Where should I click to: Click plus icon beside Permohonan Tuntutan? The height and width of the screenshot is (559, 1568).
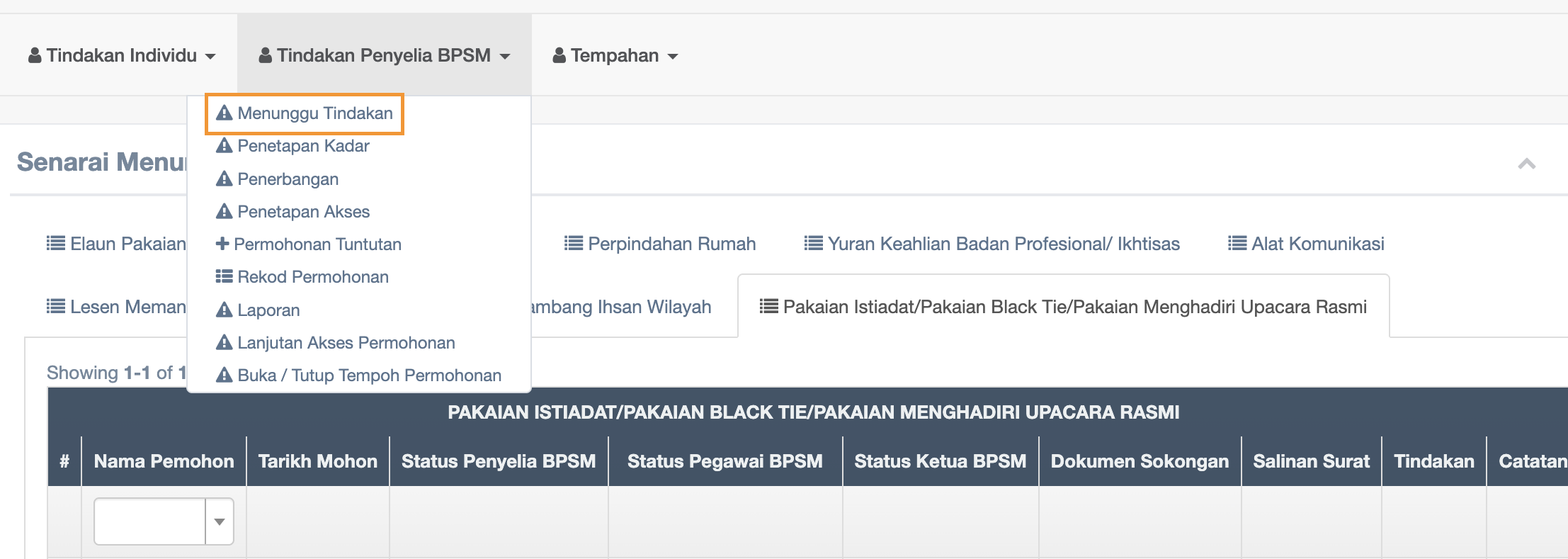pyautogui.click(x=222, y=244)
